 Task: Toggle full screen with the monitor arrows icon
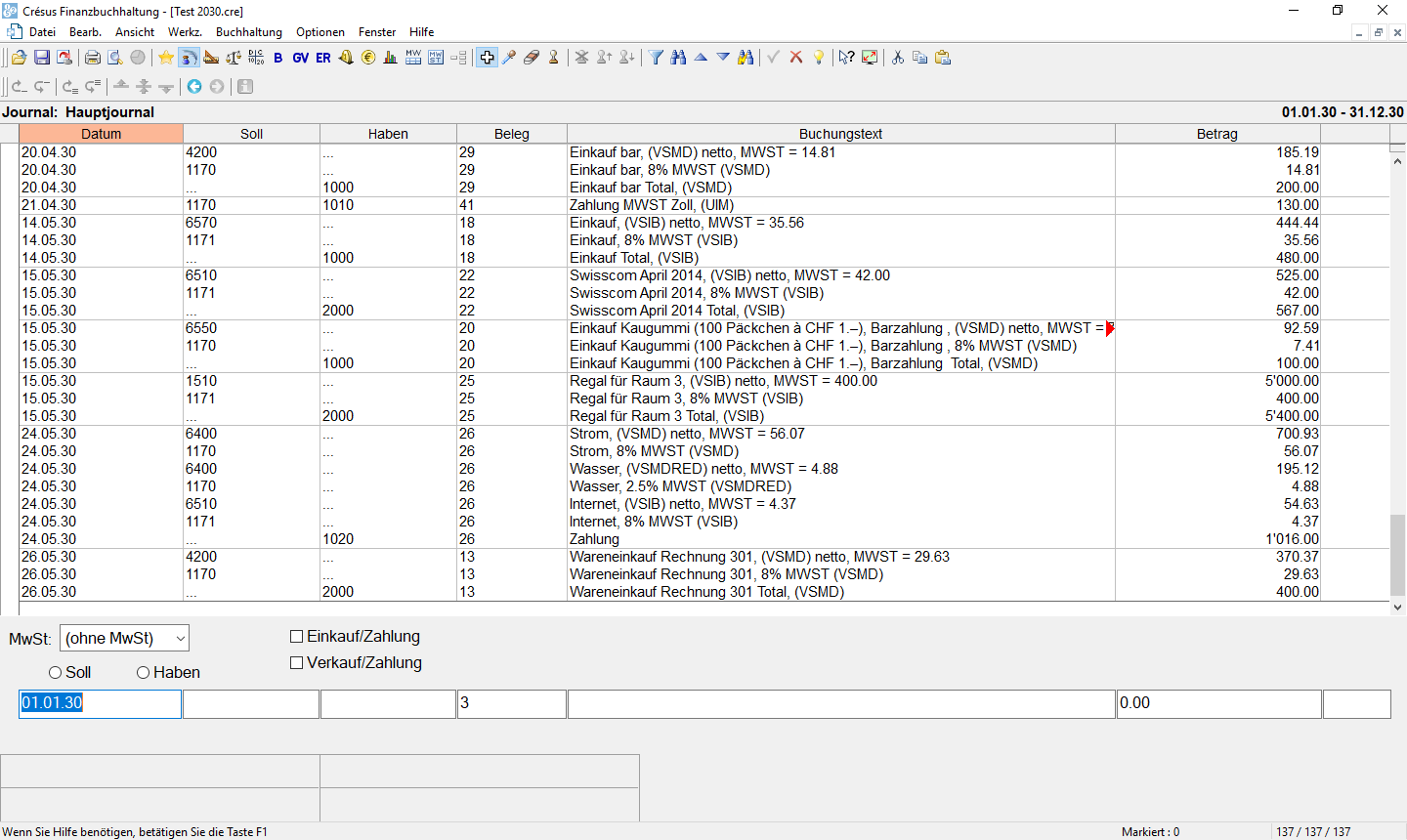(870, 58)
